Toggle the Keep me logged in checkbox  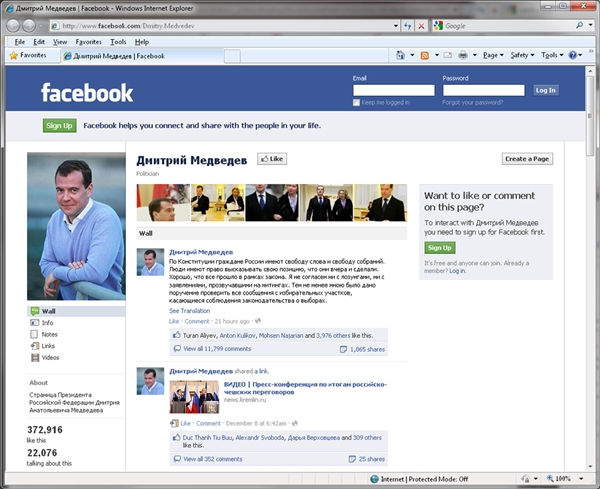pos(357,102)
